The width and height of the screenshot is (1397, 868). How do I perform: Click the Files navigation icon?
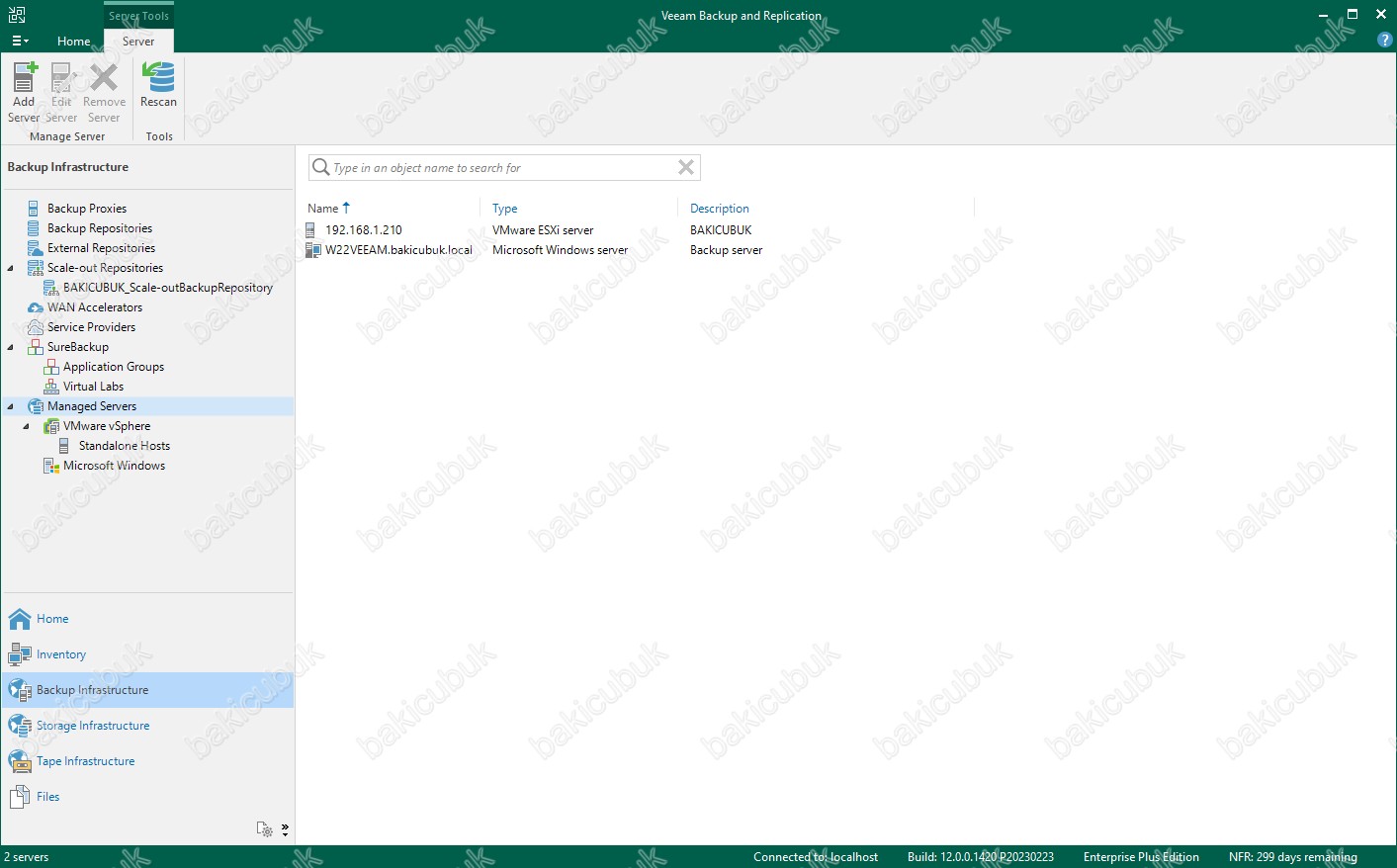[x=20, y=797]
